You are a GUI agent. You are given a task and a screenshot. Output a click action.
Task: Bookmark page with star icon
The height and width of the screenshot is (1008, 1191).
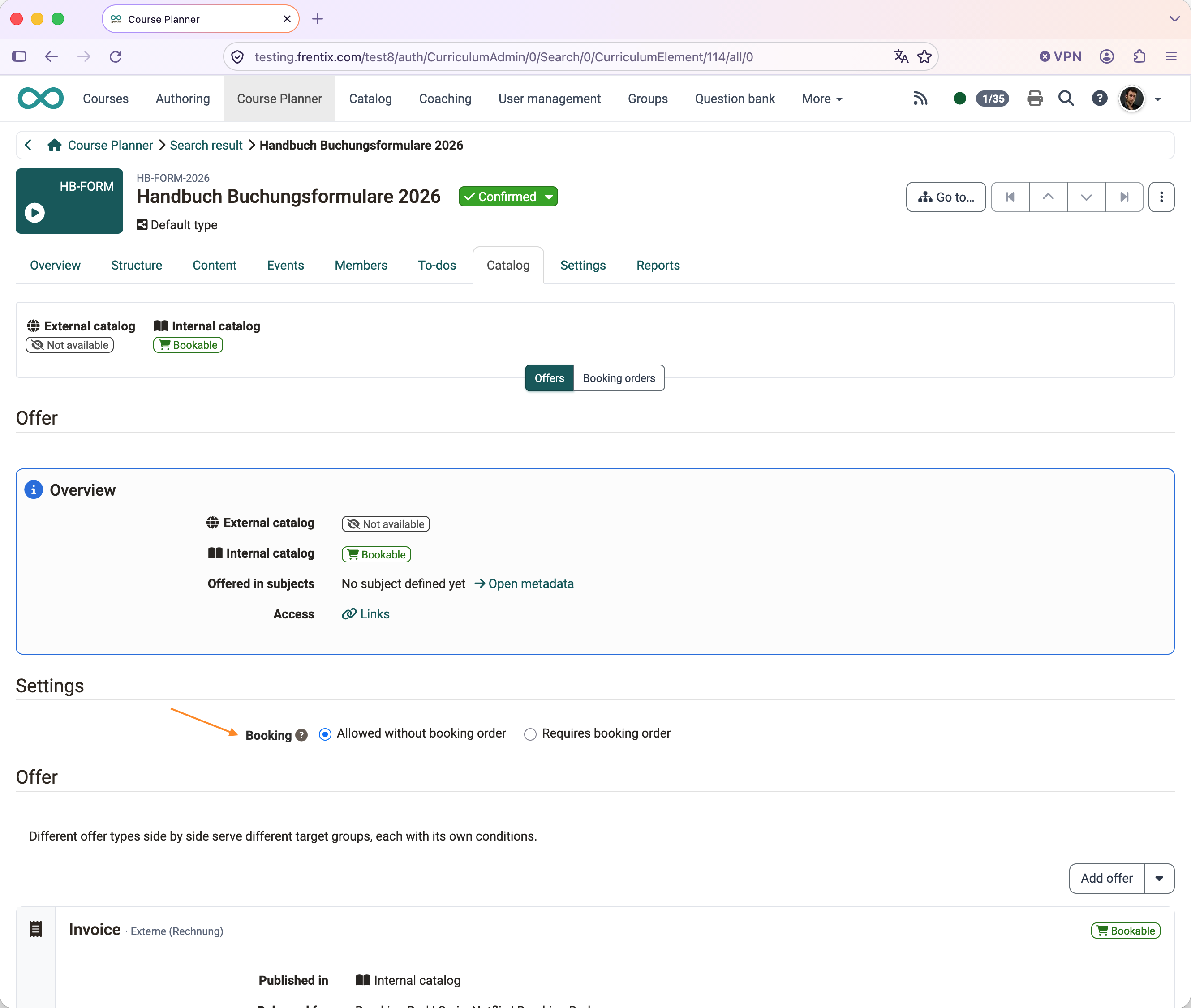pyautogui.click(x=924, y=56)
